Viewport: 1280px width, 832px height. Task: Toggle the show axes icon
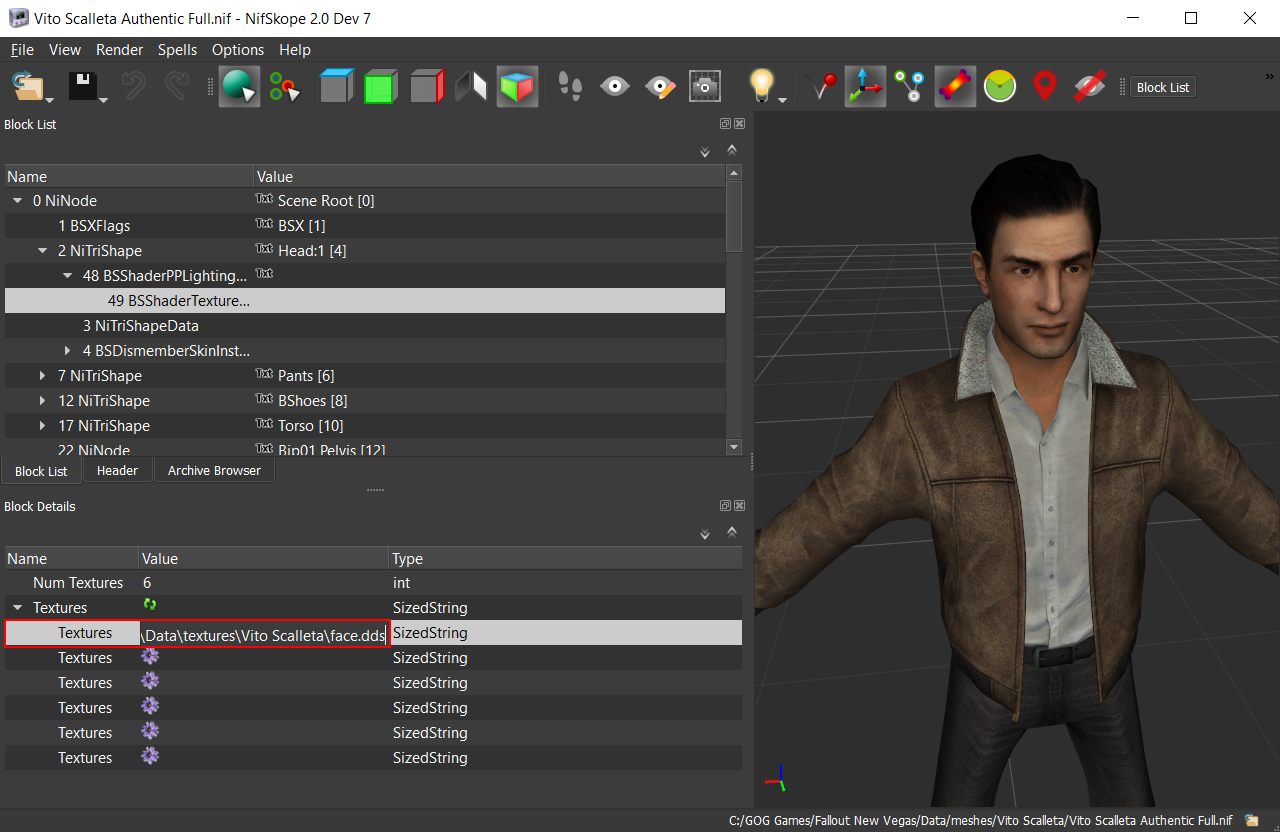pos(865,87)
